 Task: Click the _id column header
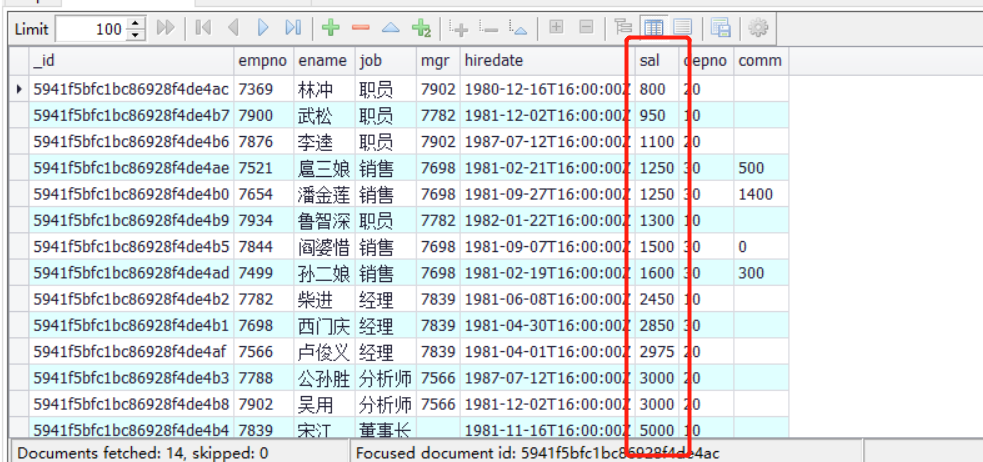(132, 61)
